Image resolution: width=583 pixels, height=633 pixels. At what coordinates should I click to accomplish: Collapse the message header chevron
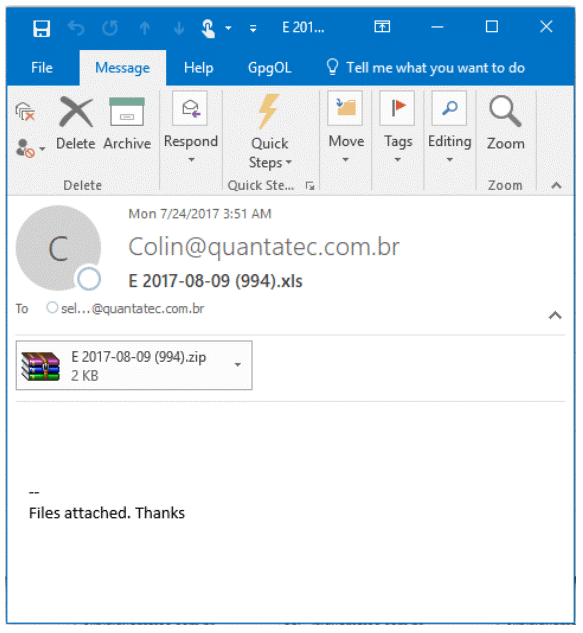click(555, 315)
